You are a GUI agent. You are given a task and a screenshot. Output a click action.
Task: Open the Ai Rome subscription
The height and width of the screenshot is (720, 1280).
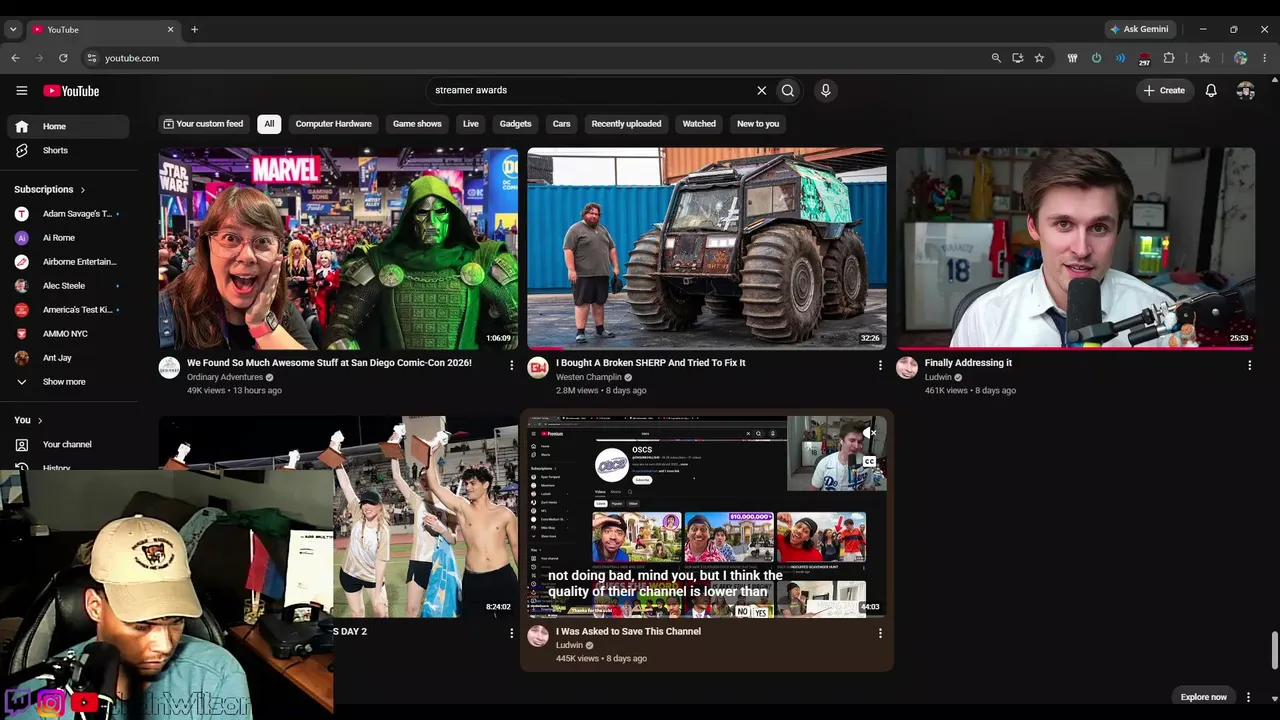[x=68, y=238]
